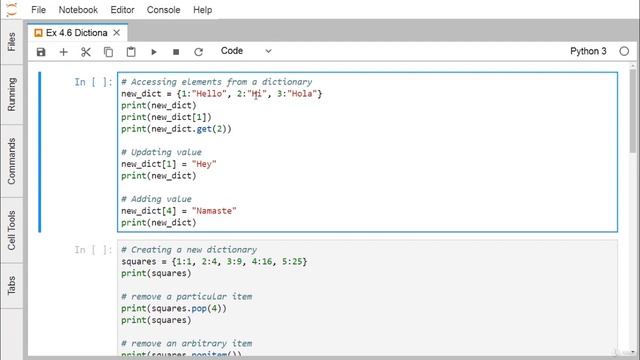Screen dimensions: 640x360
Task: Click the blue collapser bar of first cell
Action: pos(40,152)
